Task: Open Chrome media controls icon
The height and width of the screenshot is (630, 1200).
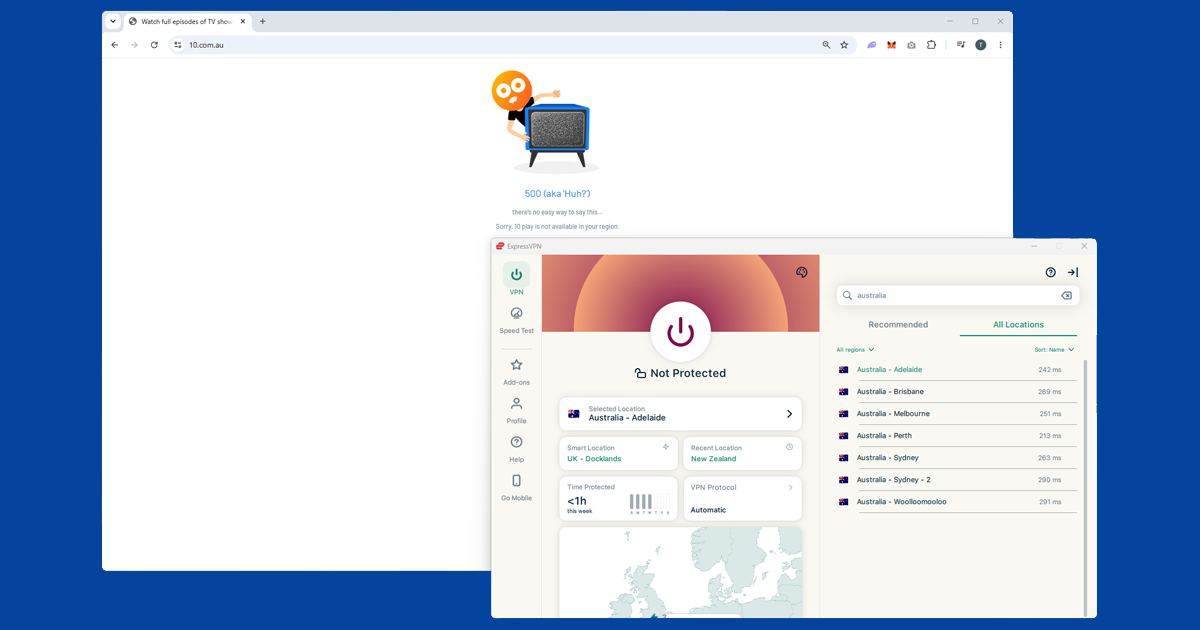Action: pos(960,45)
